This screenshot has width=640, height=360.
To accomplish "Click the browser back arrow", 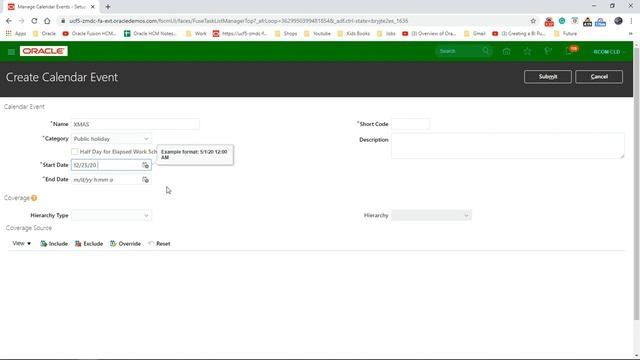I will [x=9, y=21].
